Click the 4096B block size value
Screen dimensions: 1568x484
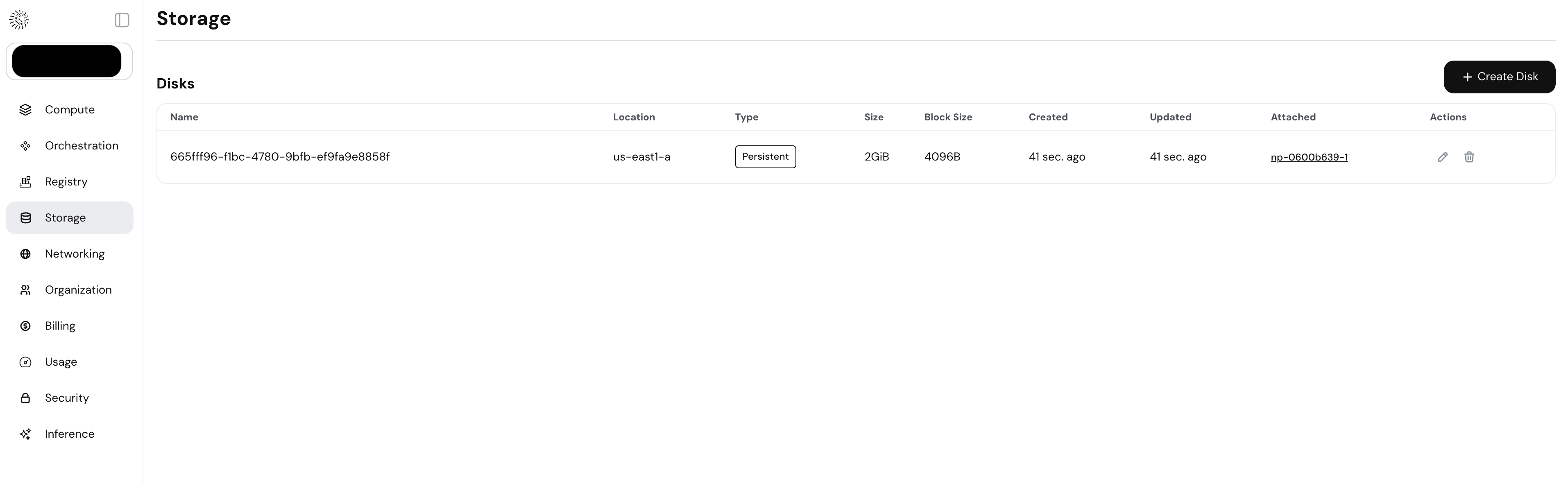(942, 156)
